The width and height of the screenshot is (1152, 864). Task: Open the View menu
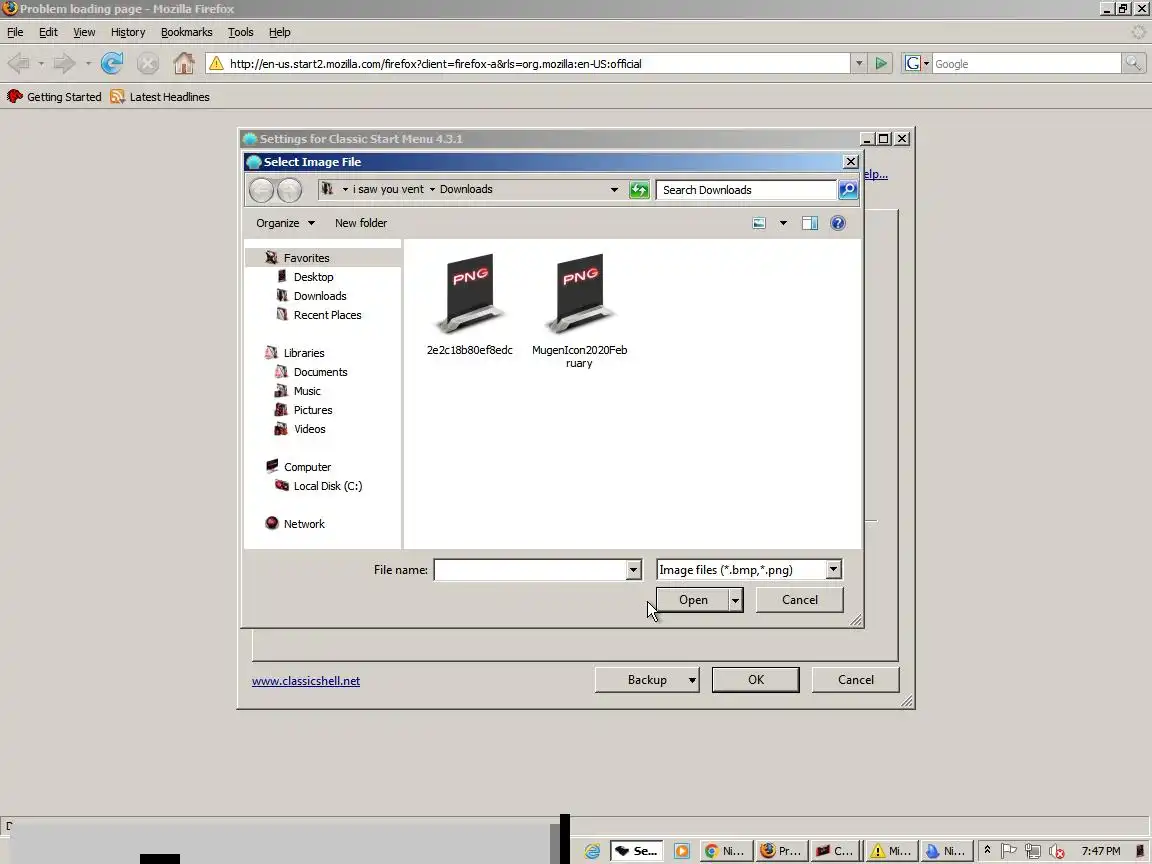tap(84, 32)
